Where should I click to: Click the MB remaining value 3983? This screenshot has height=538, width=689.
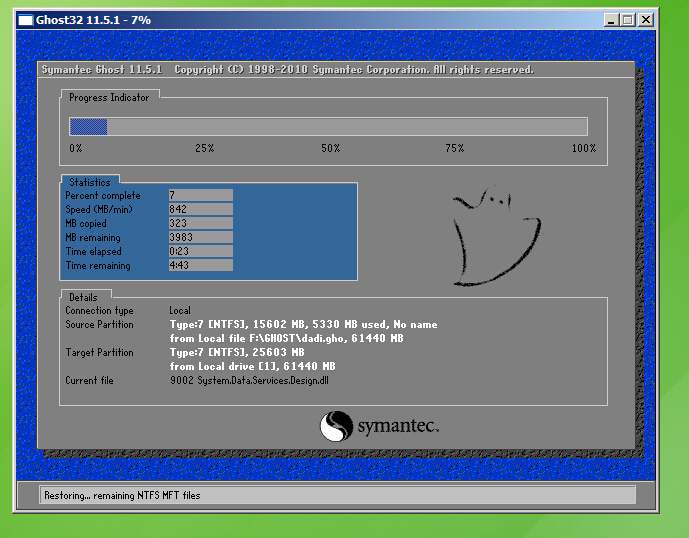(x=201, y=237)
